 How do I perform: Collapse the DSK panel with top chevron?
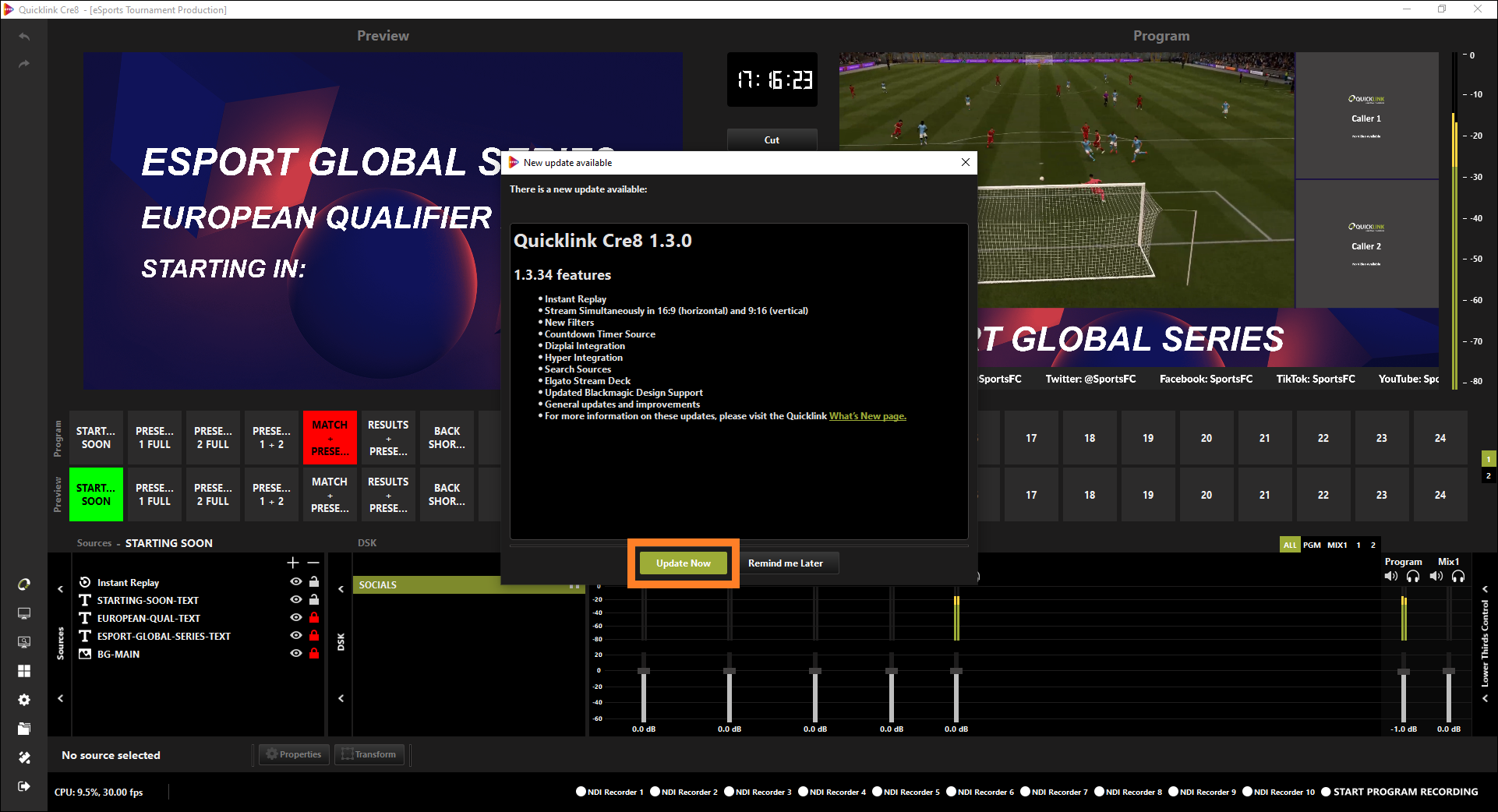coord(341,589)
